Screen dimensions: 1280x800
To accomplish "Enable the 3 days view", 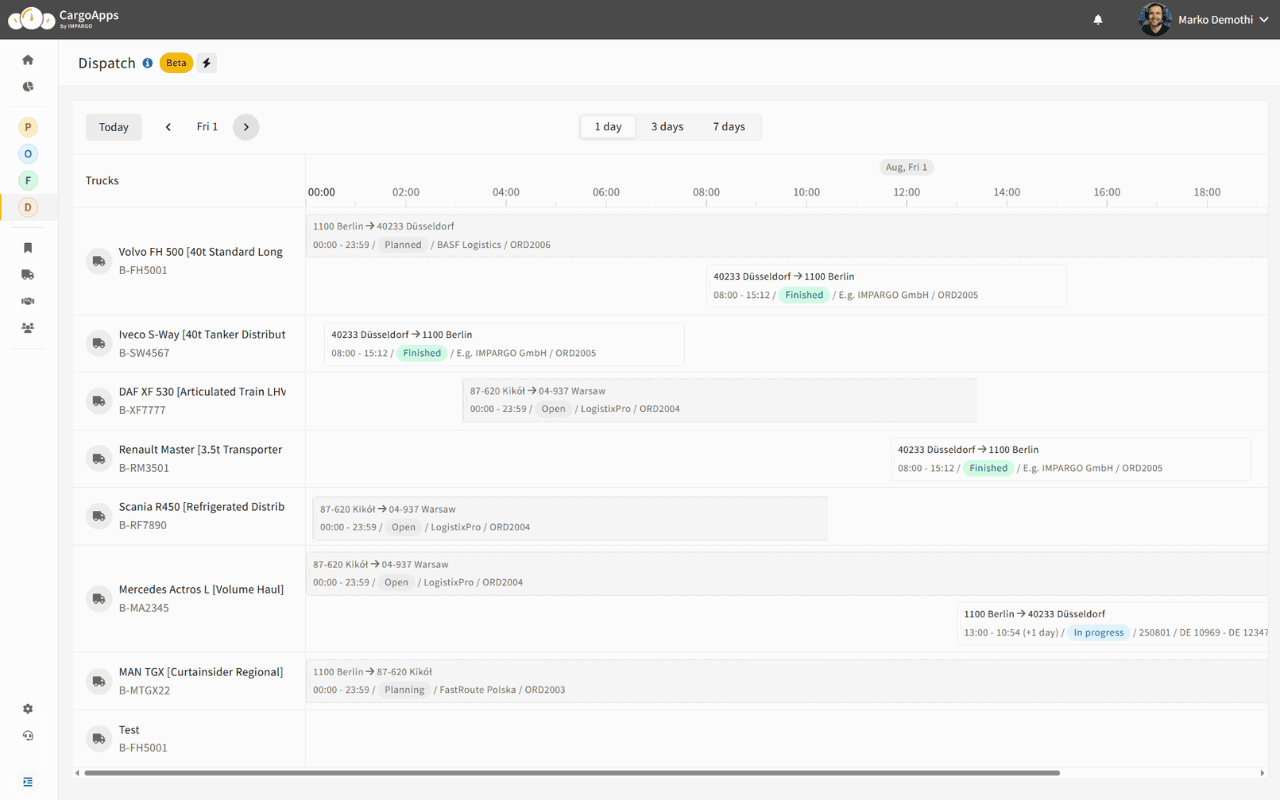I will [x=667, y=126].
